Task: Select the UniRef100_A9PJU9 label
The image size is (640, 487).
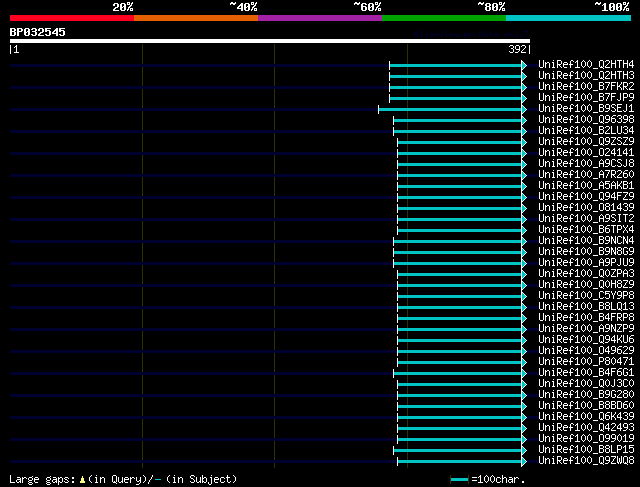Action: click(586, 263)
